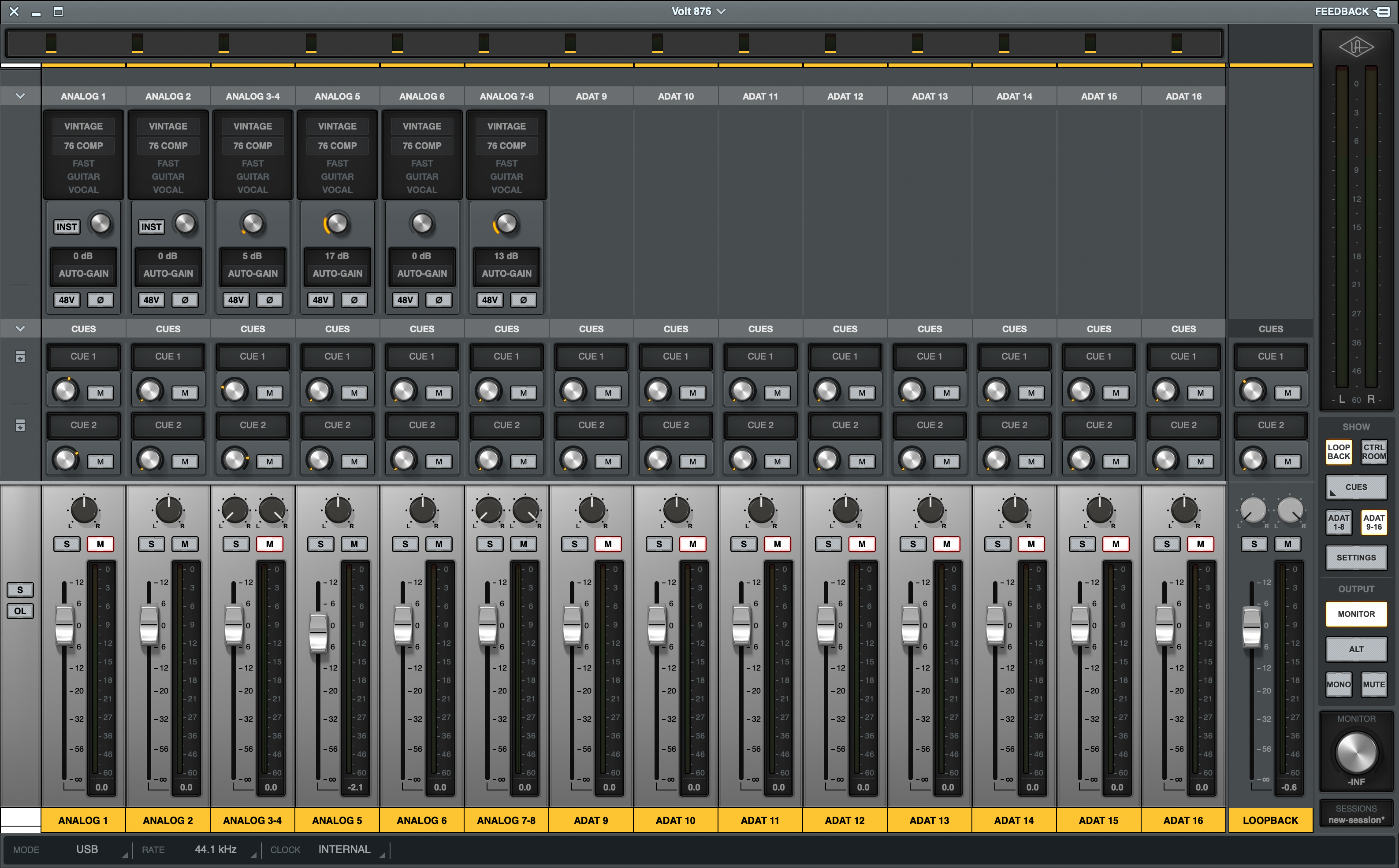The width and height of the screenshot is (1399, 868).
Task: Toggle phase invert on Analog 1
Action: coord(100,300)
